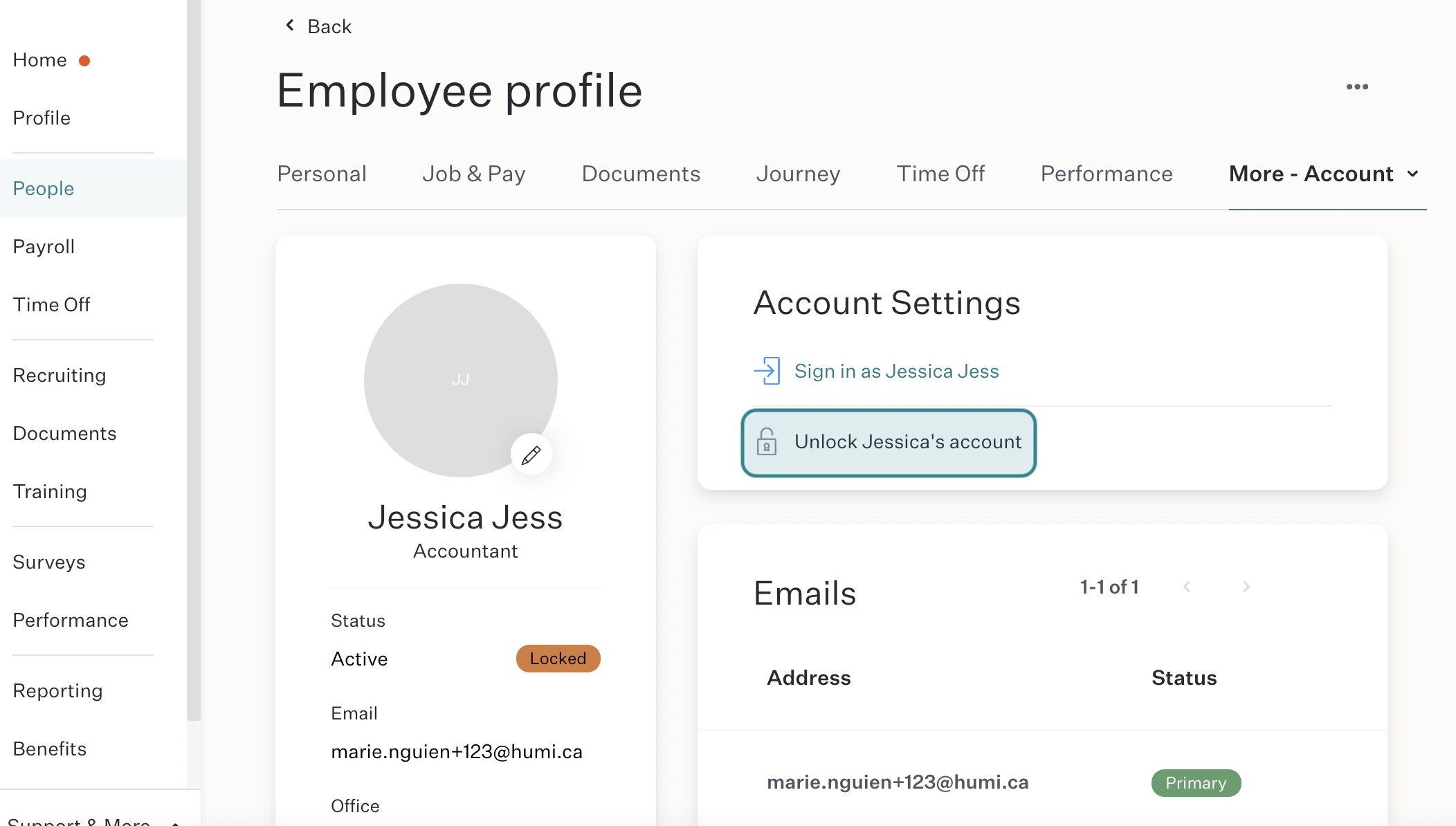
Task: Click the Back arrow chevron
Action: pos(290,26)
